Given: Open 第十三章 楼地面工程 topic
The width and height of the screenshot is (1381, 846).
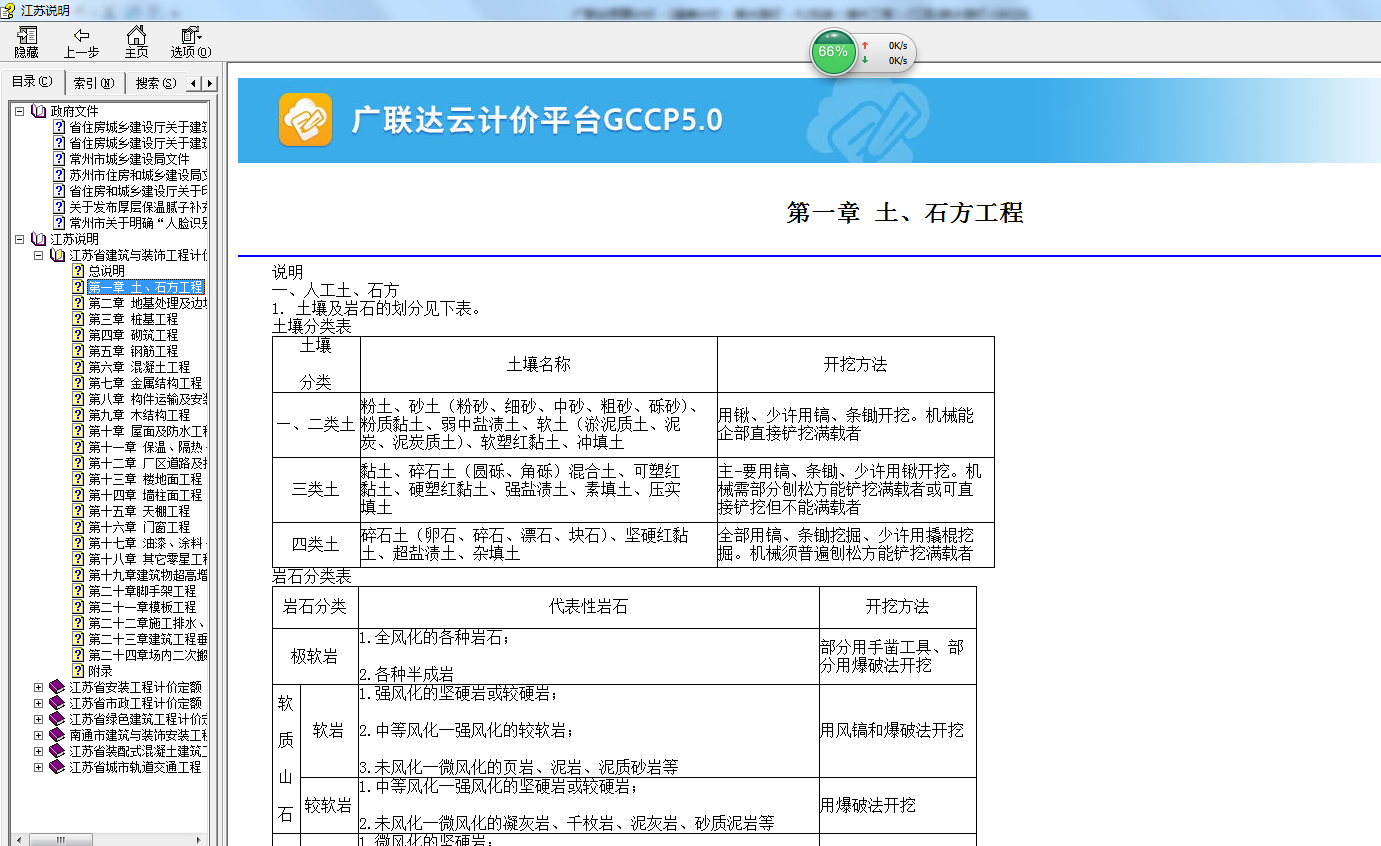Looking at the screenshot, I should [145, 479].
